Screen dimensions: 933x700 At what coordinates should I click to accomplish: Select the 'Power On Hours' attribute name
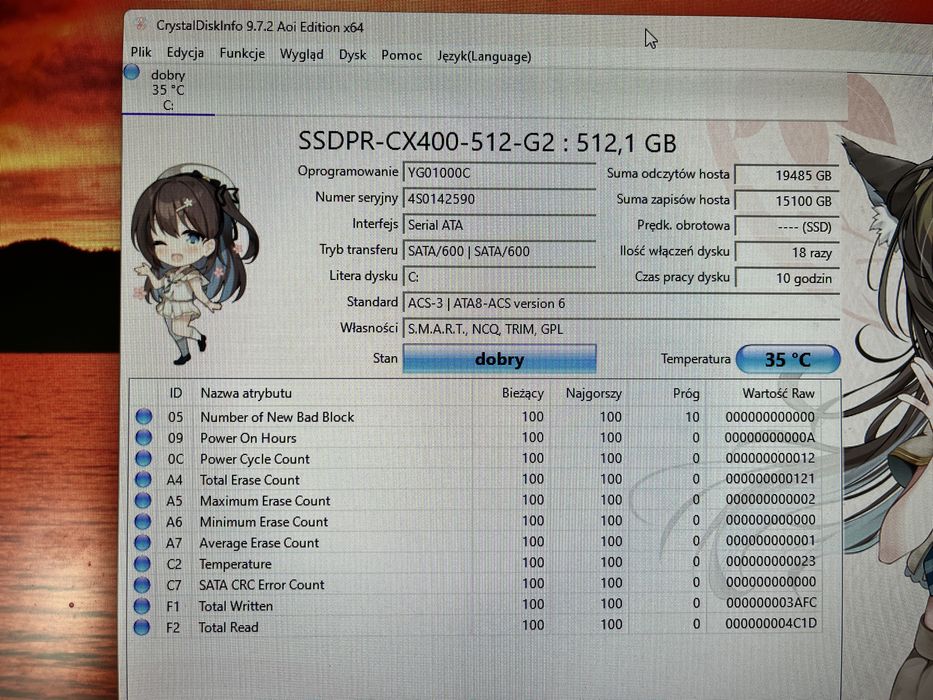pyautogui.click(x=248, y=438)
